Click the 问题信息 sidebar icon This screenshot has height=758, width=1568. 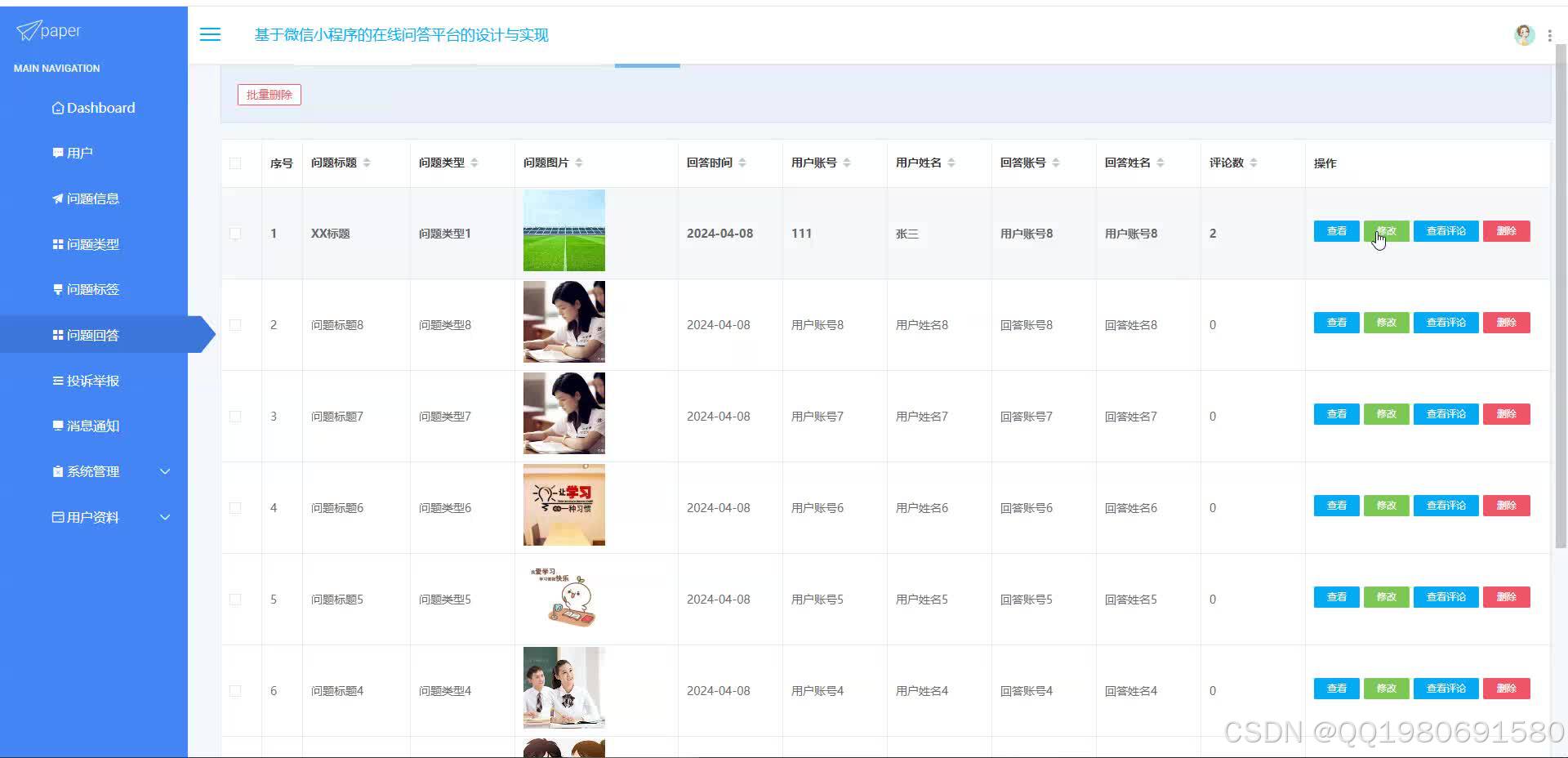coord(58,198)
